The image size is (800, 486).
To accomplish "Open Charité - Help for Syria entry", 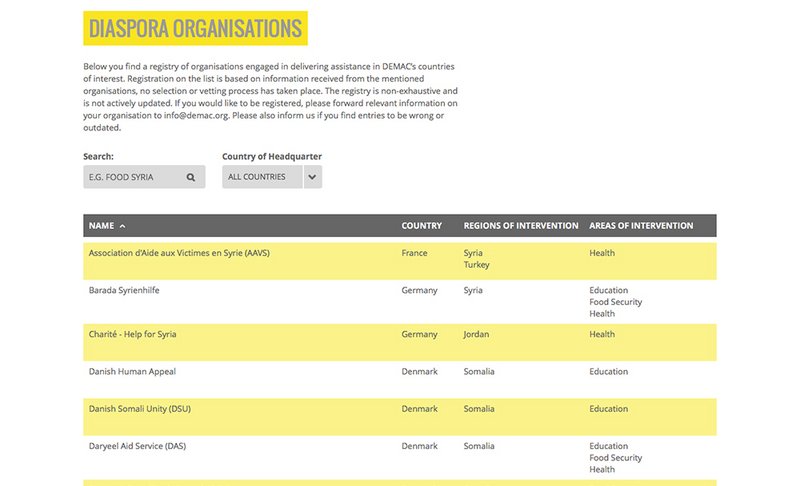I will 133,334.
